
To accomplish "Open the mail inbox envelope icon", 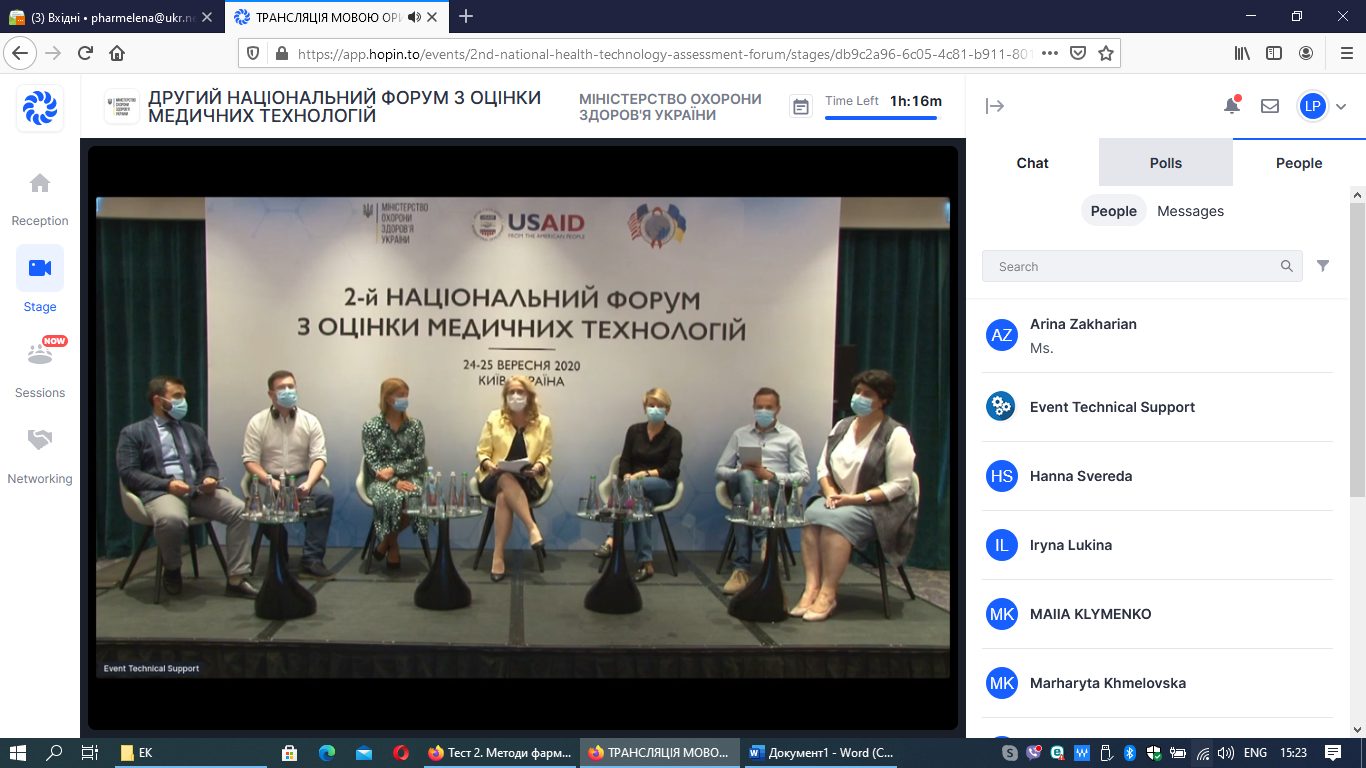I will 1270,106.
